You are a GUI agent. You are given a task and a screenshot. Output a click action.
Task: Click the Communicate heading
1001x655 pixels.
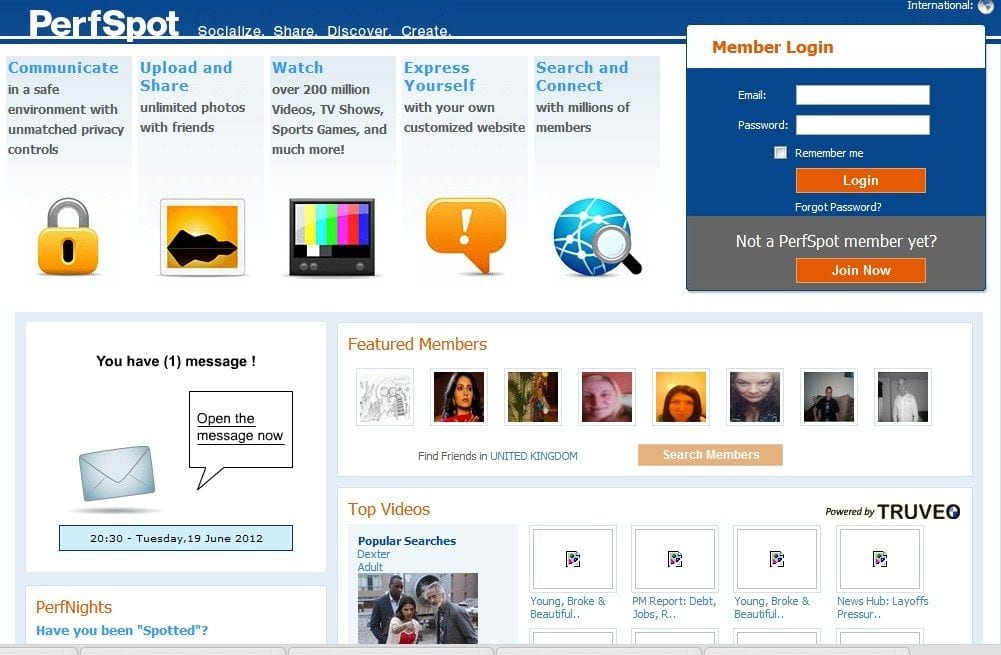[63, 68]
